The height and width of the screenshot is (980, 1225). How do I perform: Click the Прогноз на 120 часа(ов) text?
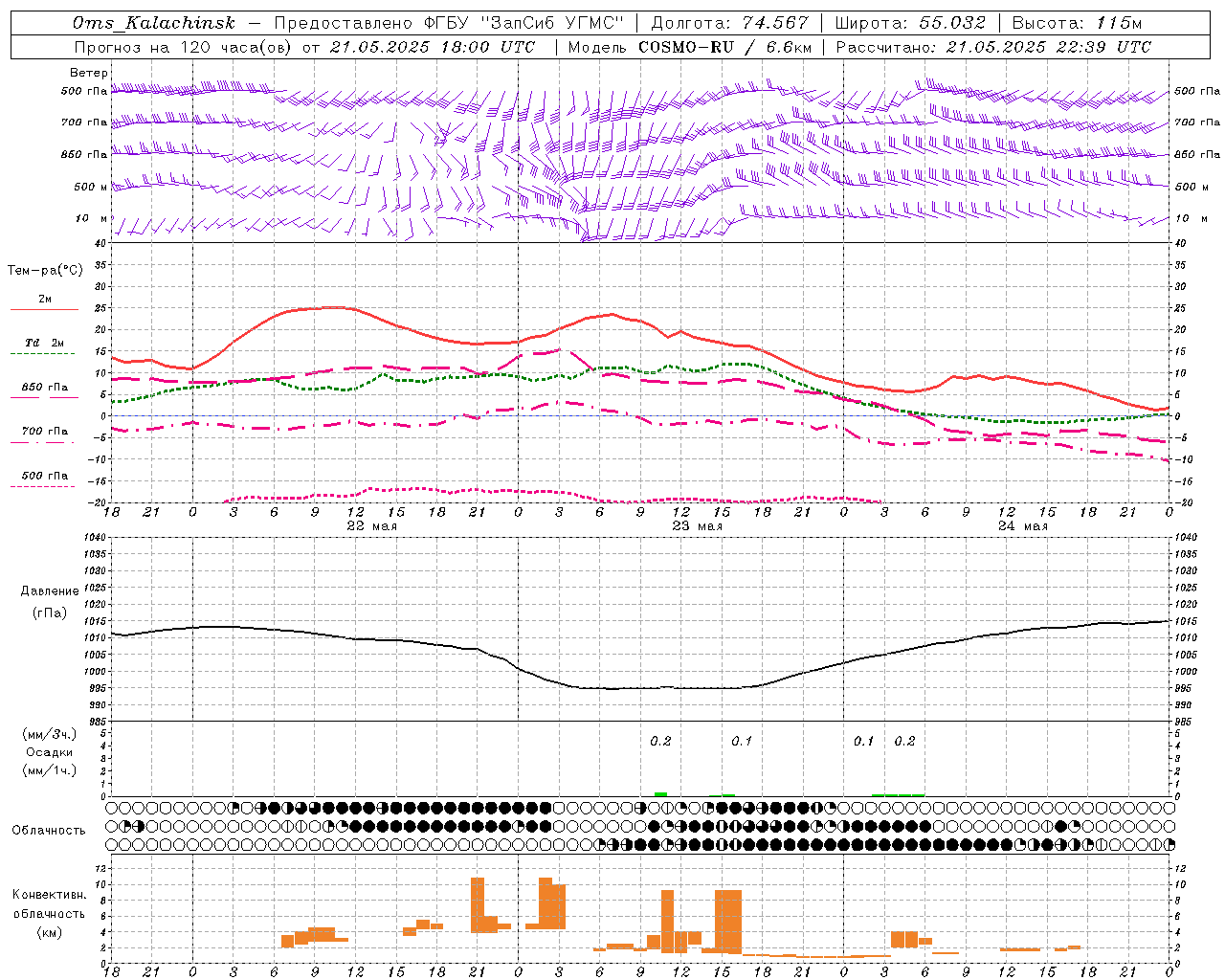coord(184,47)
